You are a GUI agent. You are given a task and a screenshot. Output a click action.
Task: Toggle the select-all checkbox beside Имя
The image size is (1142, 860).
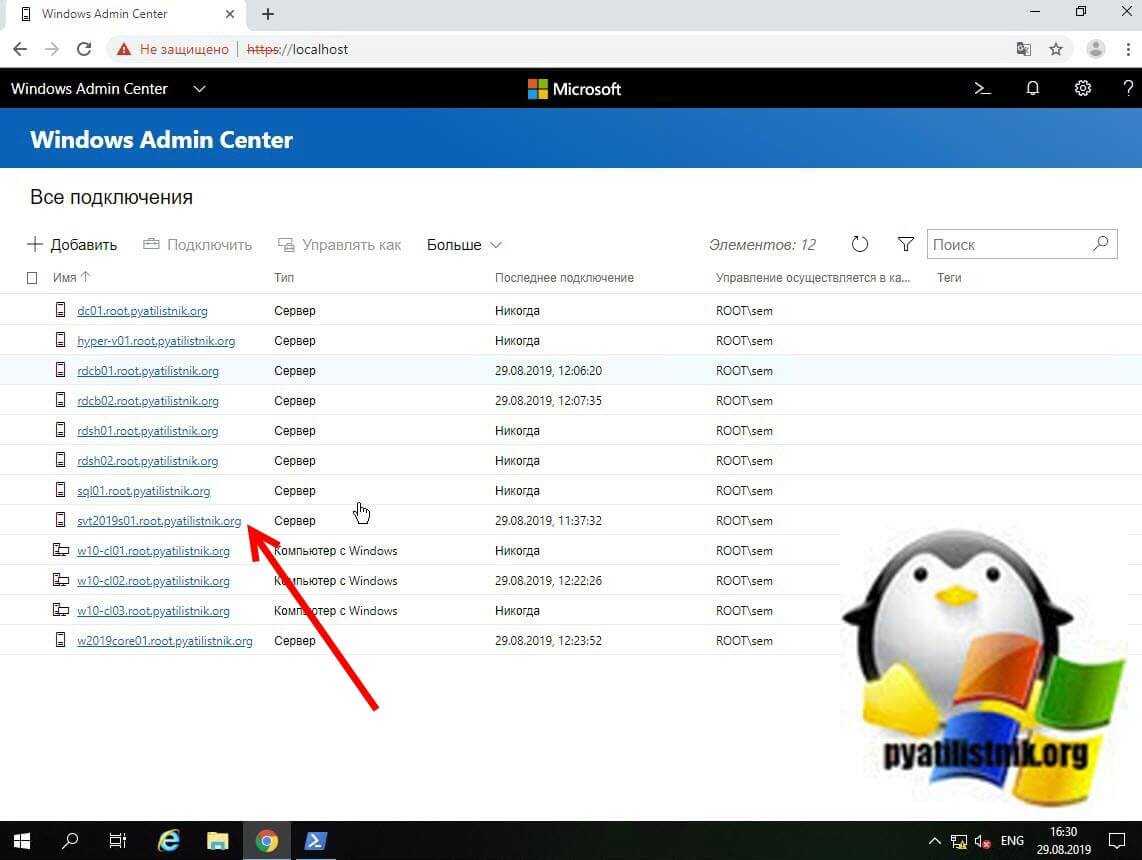coord(32,278)
